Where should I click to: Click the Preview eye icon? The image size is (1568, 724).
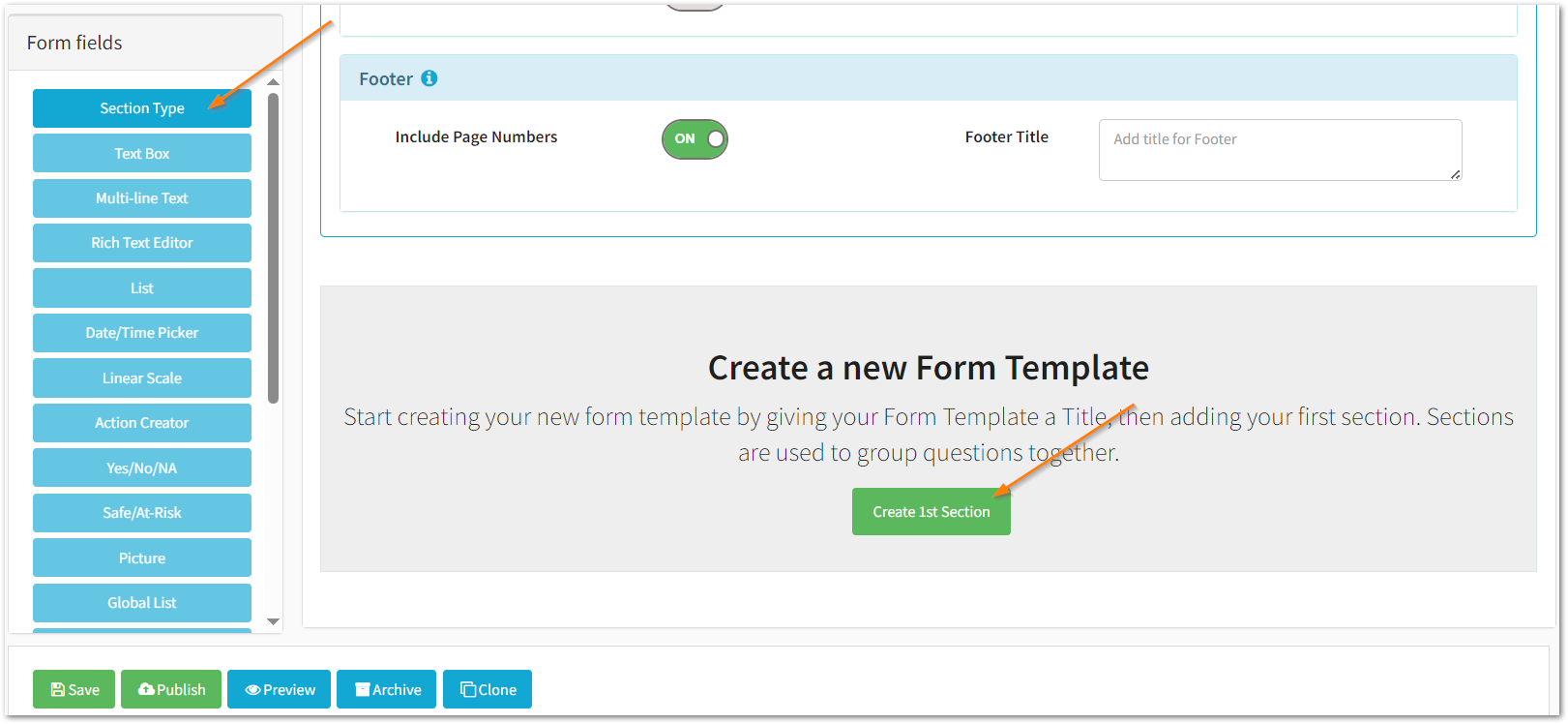point(252,689)
